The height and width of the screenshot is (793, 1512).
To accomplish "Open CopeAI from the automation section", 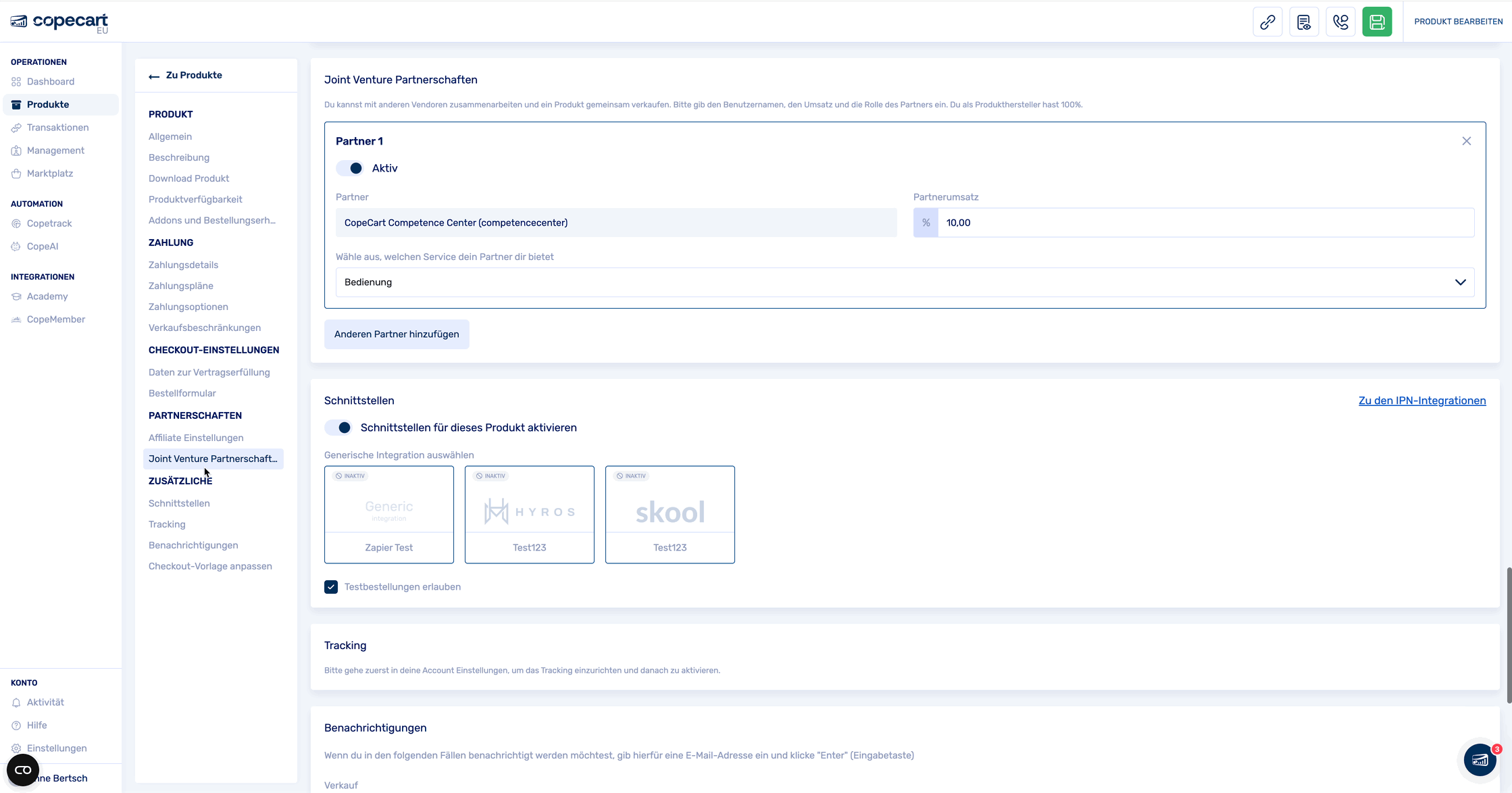I will coord(42,247).
